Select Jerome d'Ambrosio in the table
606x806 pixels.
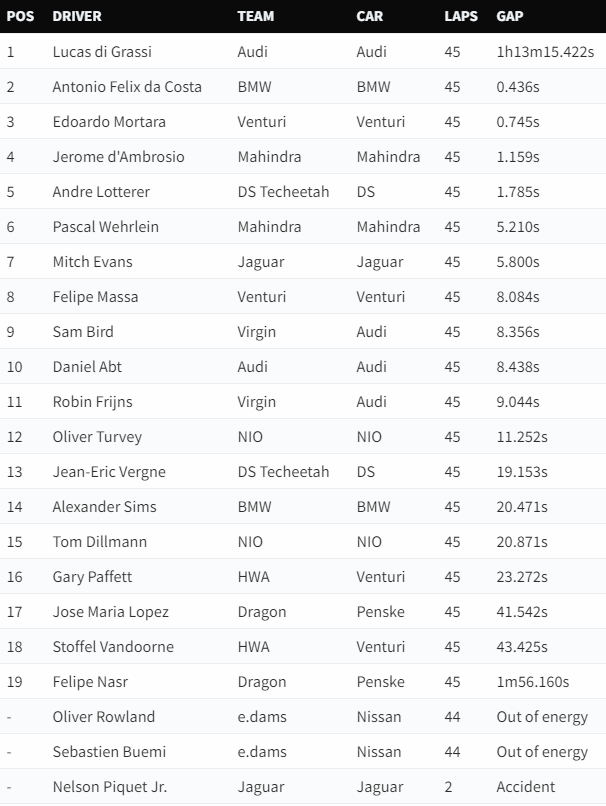click(118, 156)
